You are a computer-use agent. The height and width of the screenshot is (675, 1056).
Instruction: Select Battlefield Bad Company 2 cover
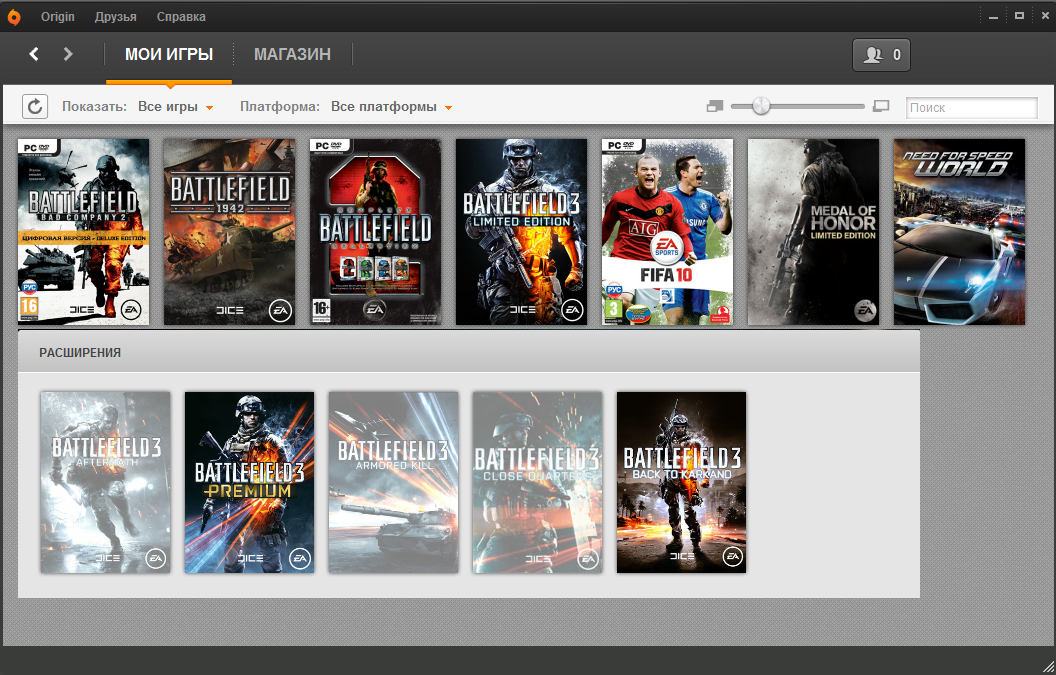click(84, 232)
